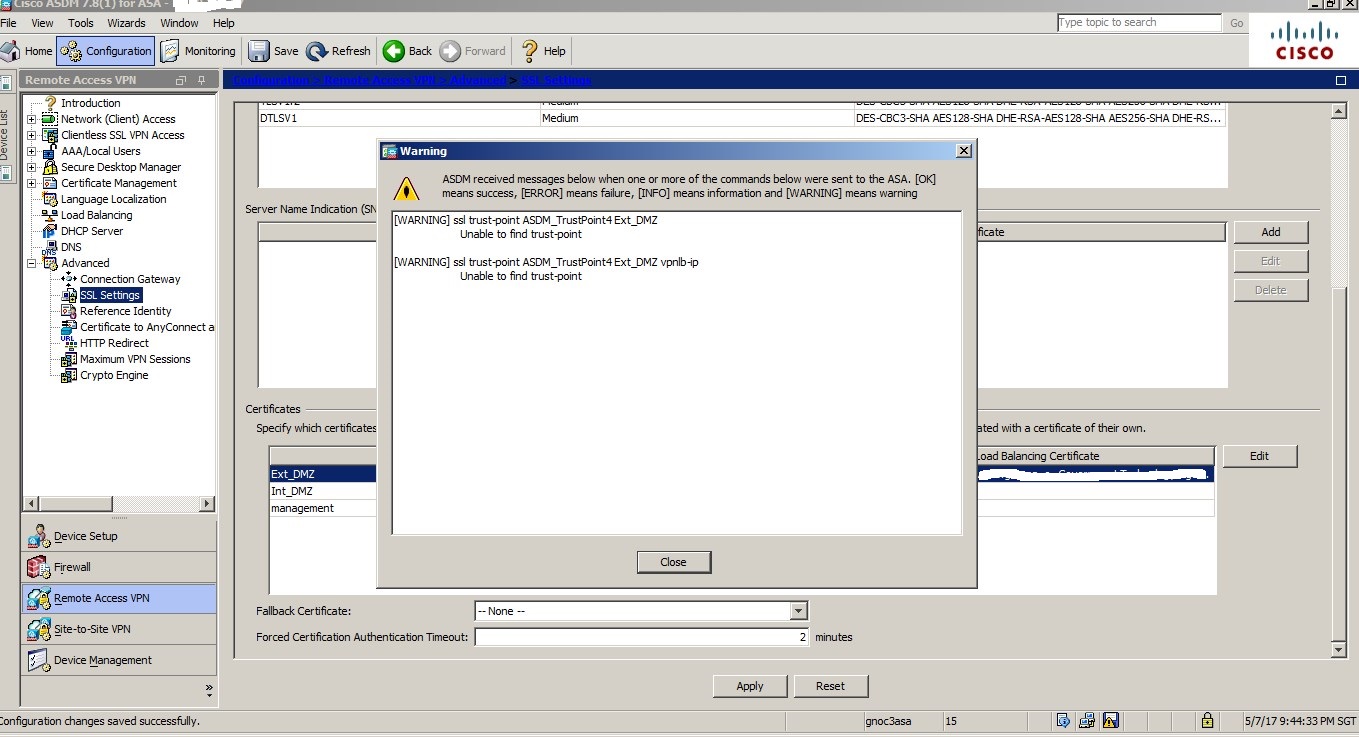Select the Language Localization tree item

click(x=113, y=199)
